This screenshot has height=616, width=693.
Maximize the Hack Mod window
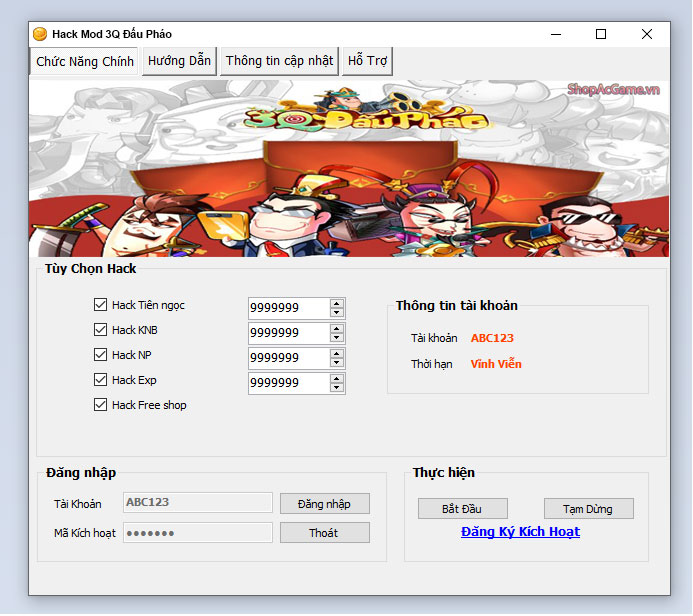[601, 34]
